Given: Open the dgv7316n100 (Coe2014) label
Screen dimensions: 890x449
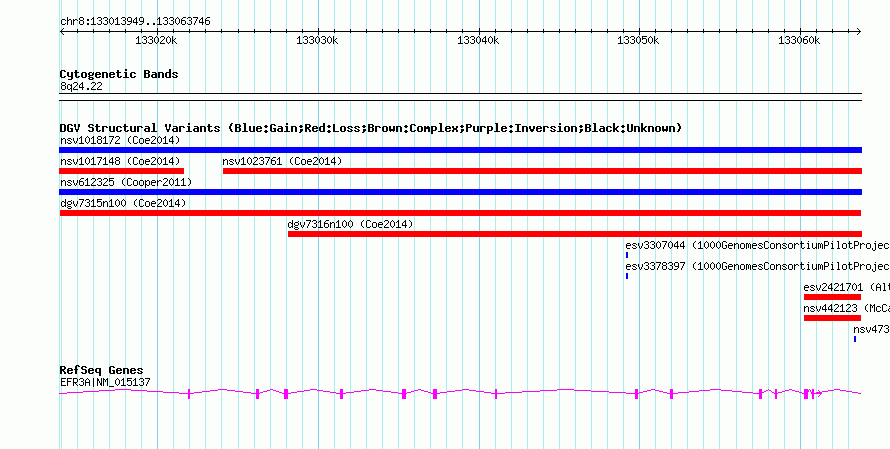Looking at the screenshot, I should (350, 224).
